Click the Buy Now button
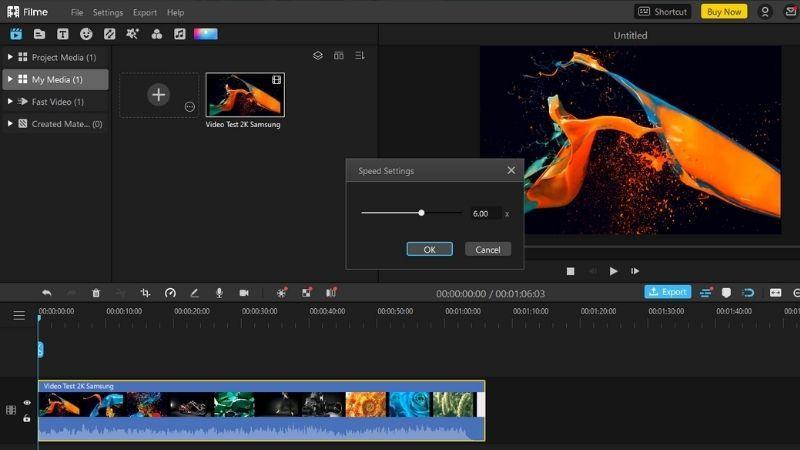 [x=724, y=12]
